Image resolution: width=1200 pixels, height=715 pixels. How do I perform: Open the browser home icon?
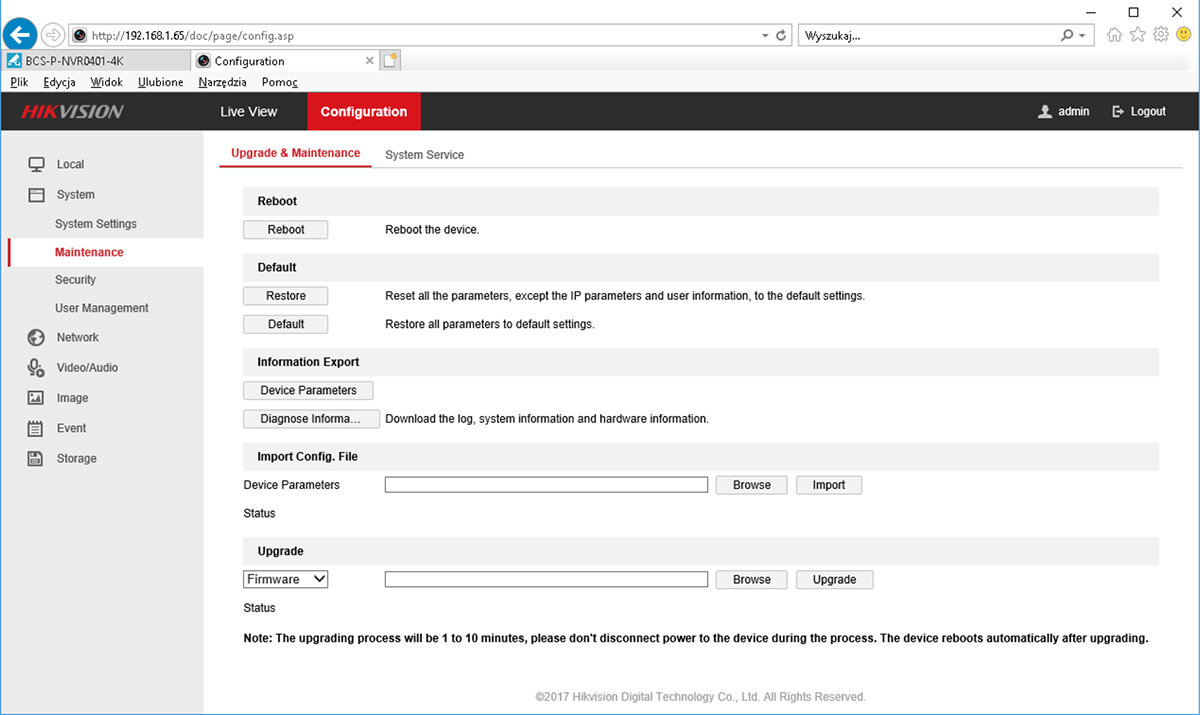(1114, 35)
